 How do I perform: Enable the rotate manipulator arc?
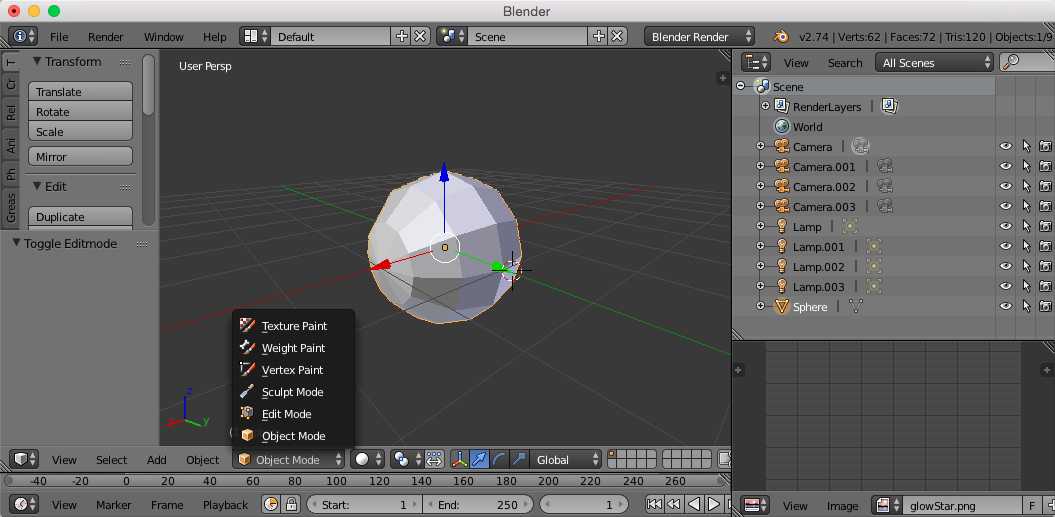(499, 460)
